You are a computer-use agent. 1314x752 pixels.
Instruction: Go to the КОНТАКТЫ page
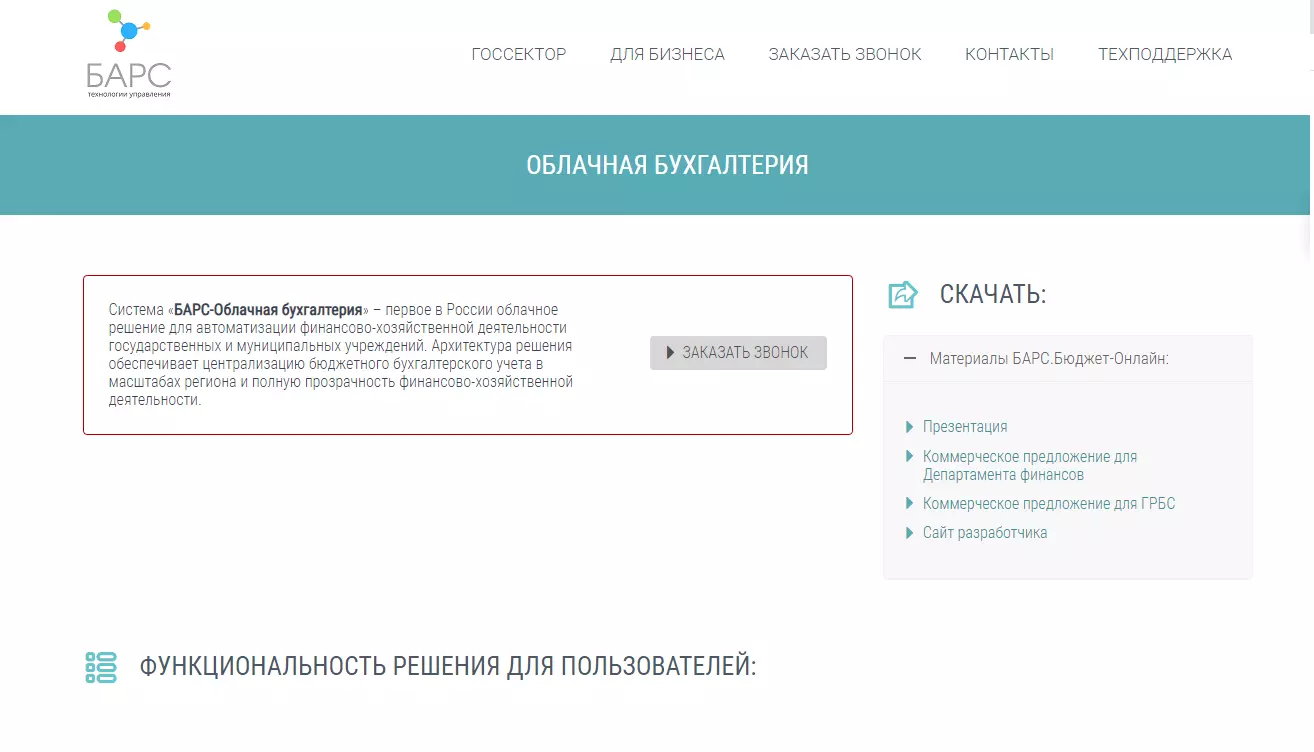point(1009,54)
